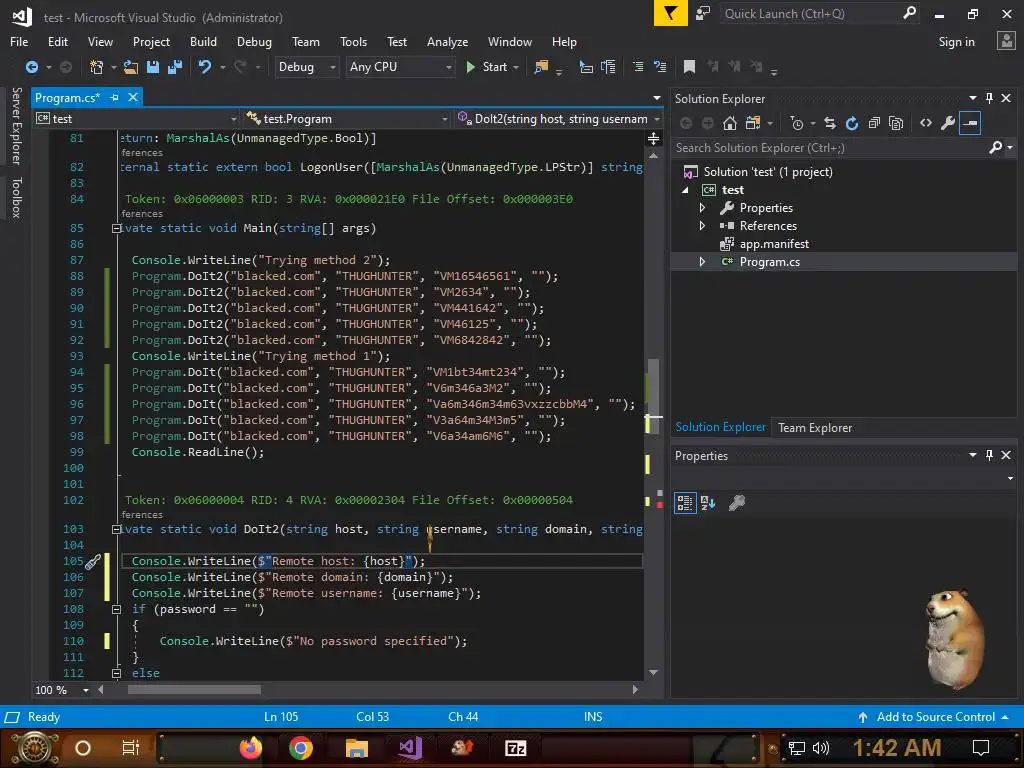Select app.manifest in Solution Explorer

point(774,244)
